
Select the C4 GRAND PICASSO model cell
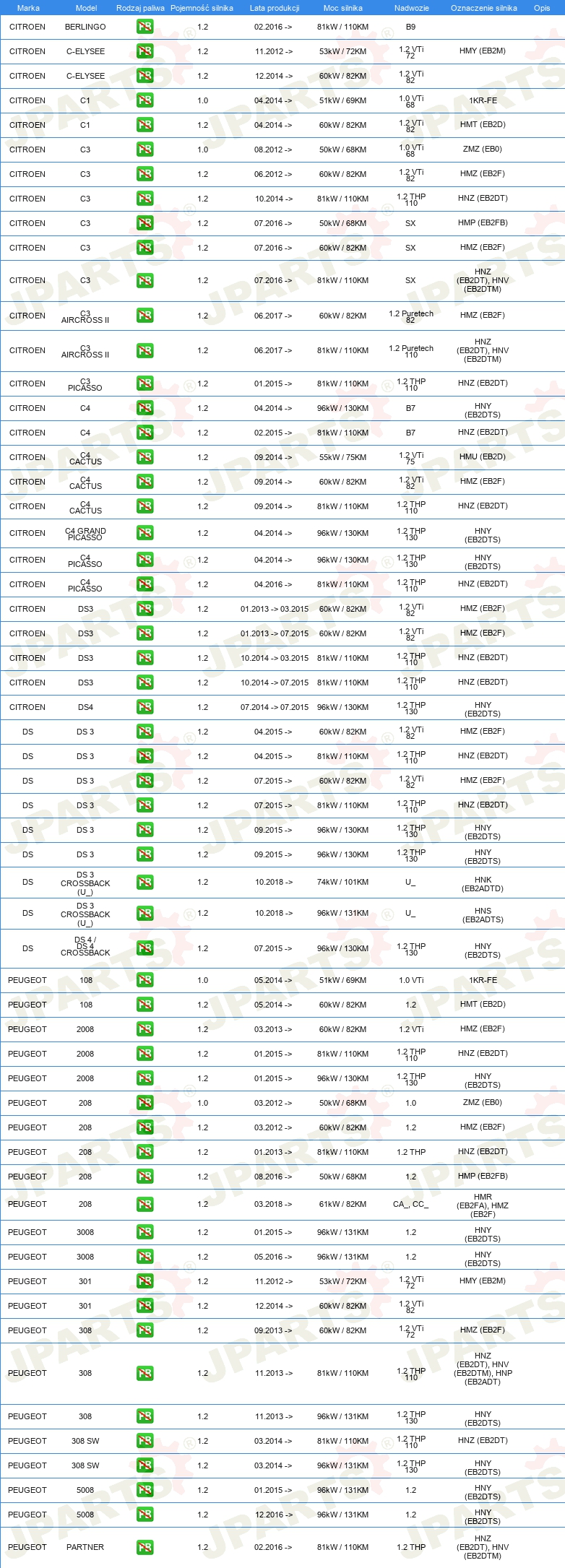(x=85, y=534)
